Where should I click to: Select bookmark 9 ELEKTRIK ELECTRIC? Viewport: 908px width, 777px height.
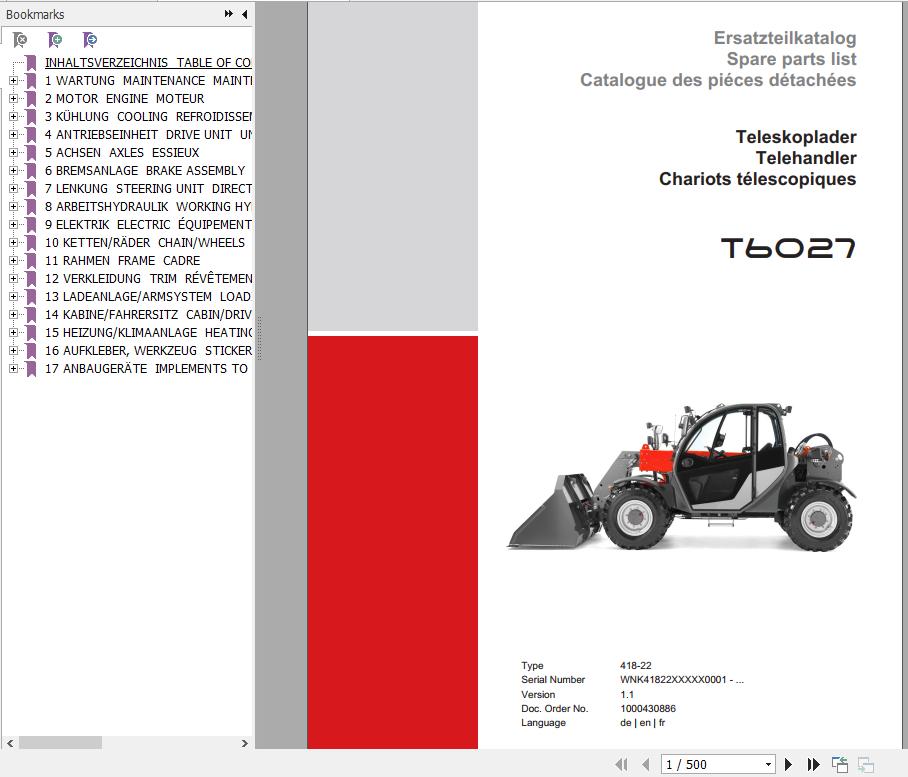pyautogui.click(x=148, y=224)
